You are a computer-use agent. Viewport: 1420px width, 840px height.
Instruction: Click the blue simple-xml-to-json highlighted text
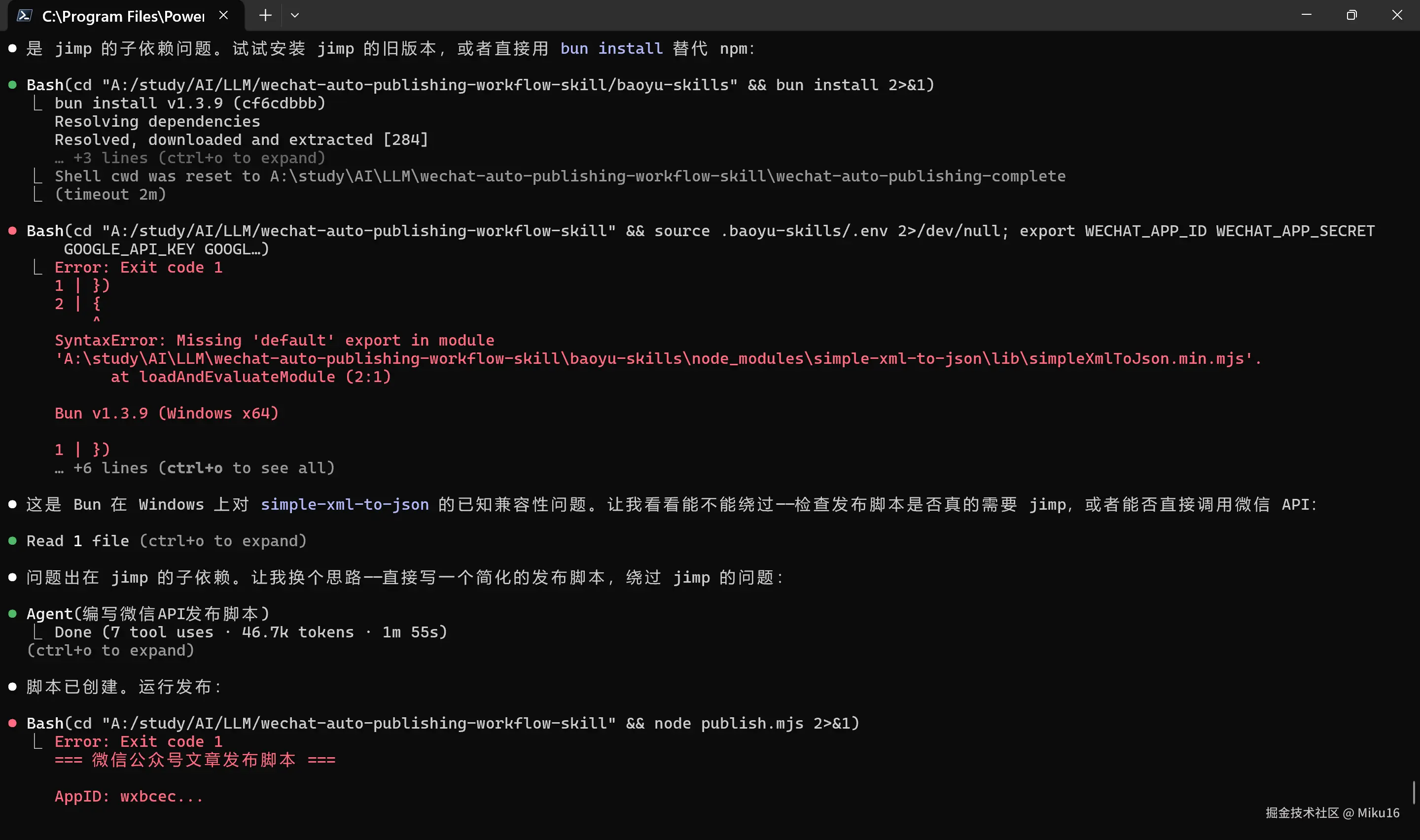(x=344, y=504)
